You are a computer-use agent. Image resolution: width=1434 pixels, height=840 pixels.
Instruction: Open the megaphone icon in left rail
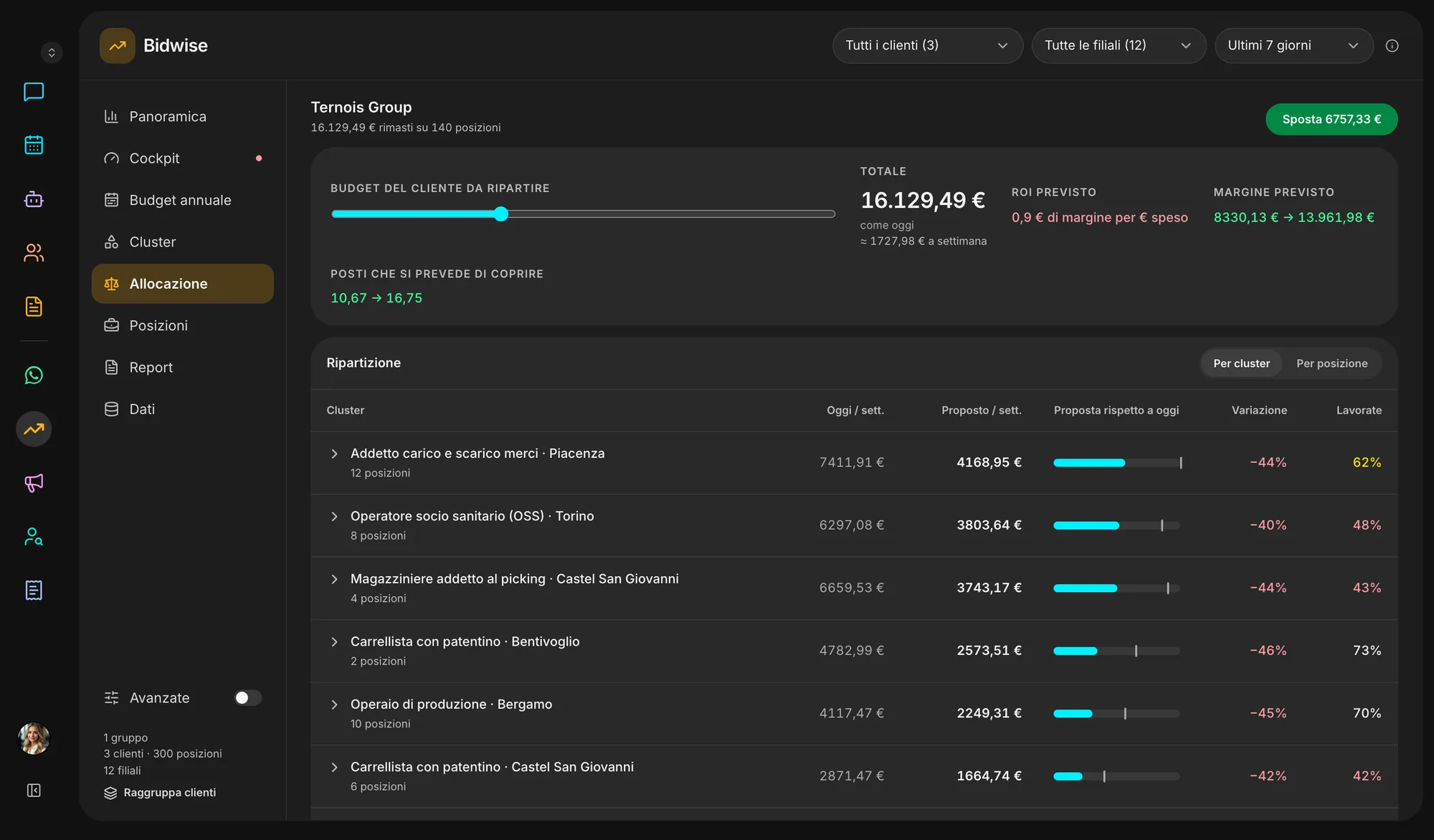34,482
